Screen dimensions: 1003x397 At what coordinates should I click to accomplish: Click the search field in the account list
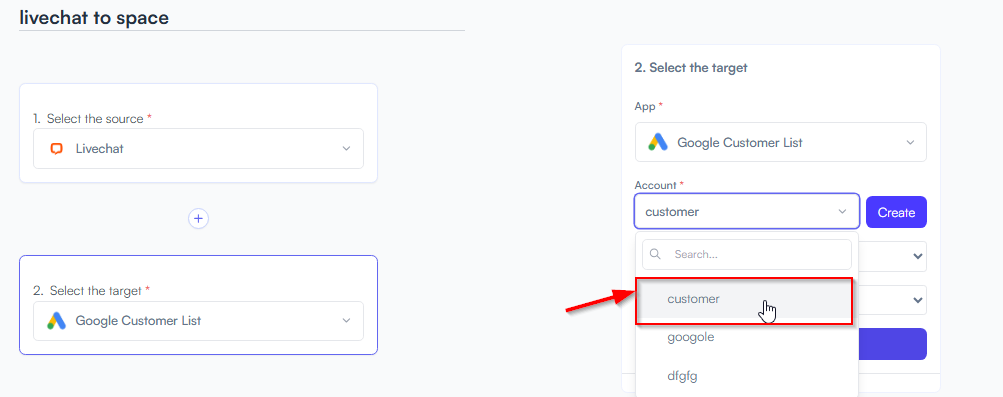coord(746,254)
